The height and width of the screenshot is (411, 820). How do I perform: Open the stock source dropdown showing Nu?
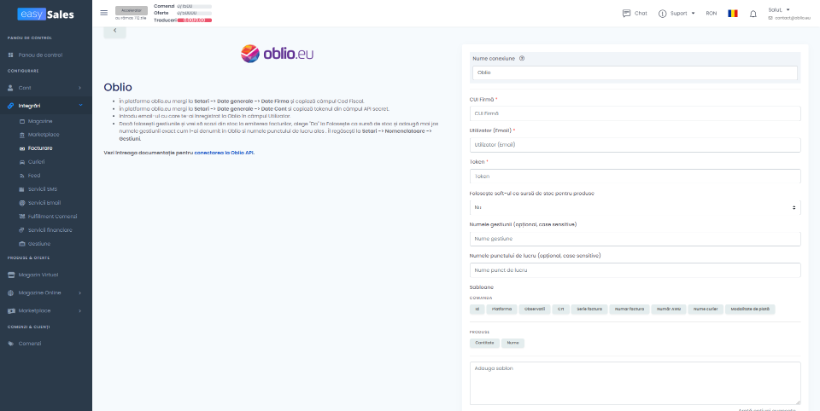click(x=635, y=208)
